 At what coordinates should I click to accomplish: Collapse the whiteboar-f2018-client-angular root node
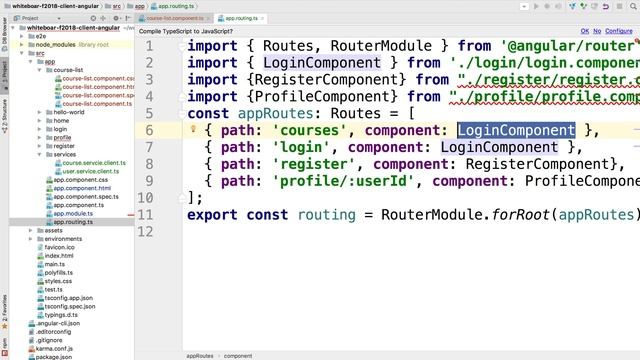(x=13, y=28)
